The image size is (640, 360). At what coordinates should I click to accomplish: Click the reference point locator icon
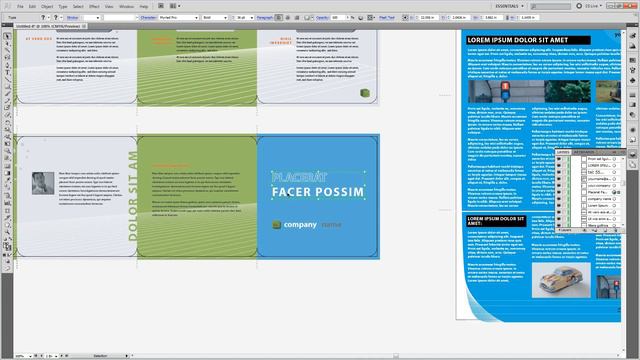404,18
